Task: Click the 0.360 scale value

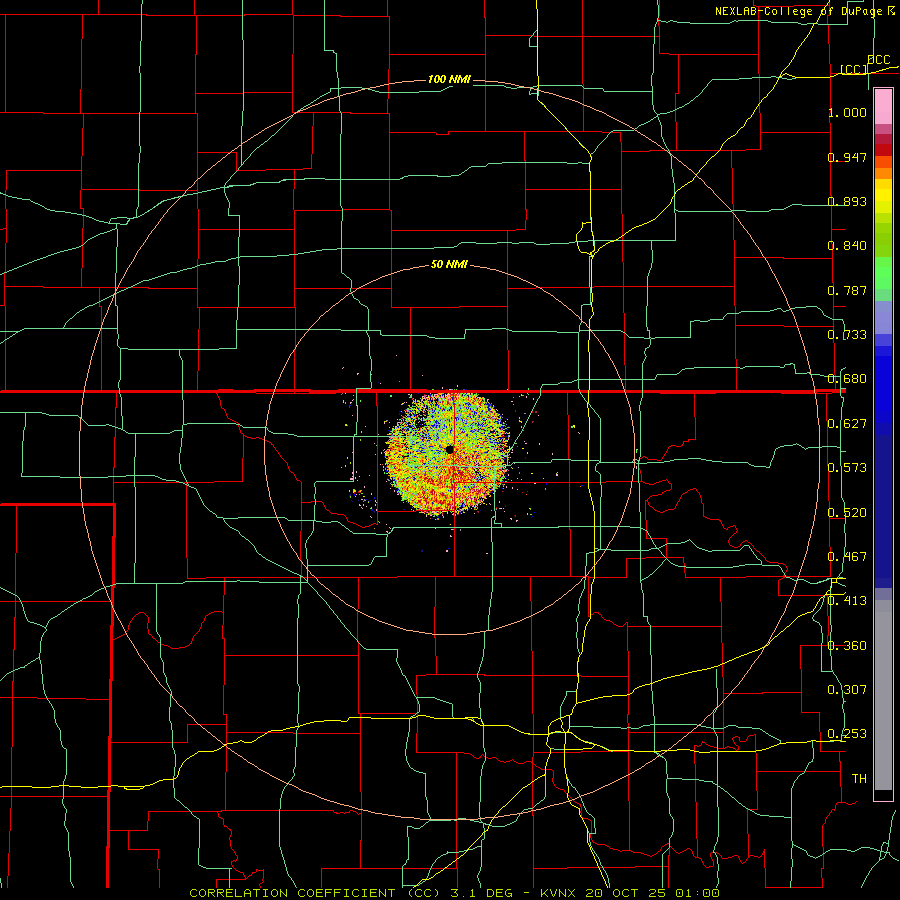Action: [x=847, y=646]
